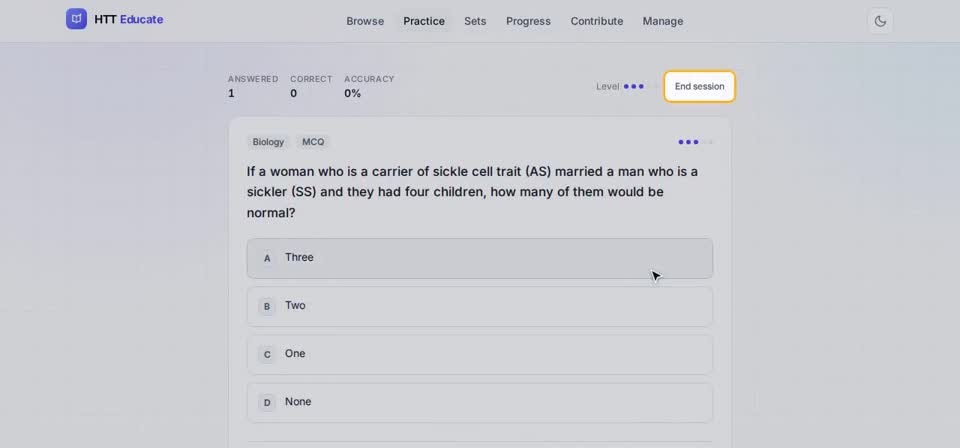Pick answer C: One
This screenshot has height=448, width=960.
coord(479,354)
